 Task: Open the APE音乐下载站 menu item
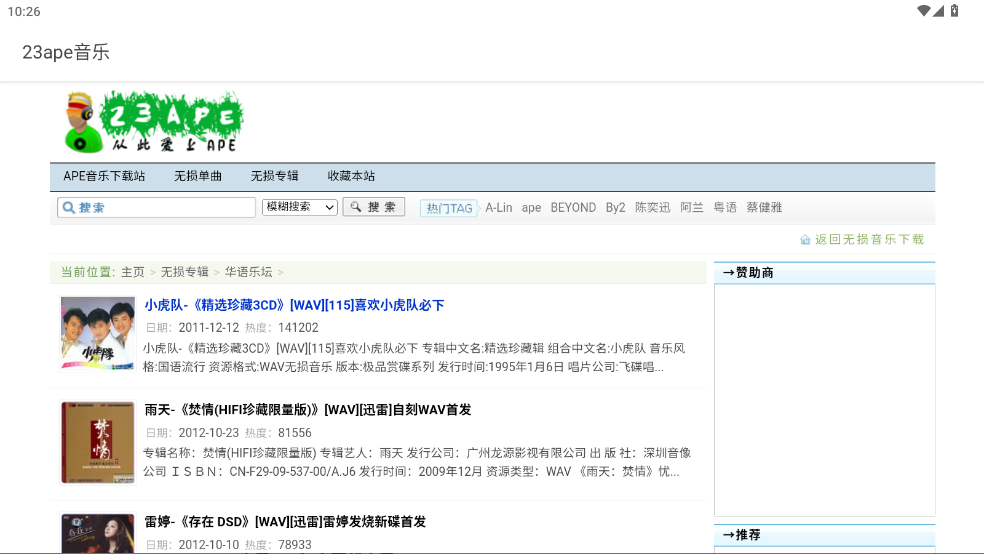coord(104,176)
